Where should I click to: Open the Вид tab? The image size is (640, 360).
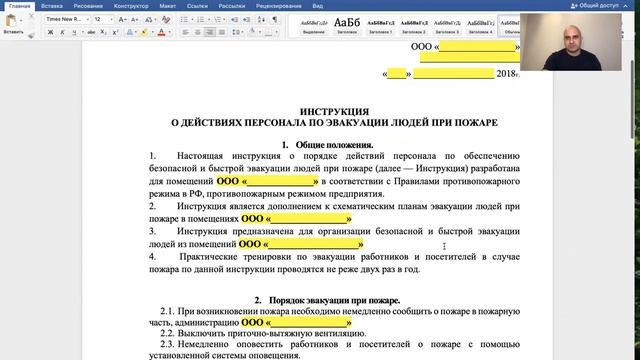[x=318, y=6]
